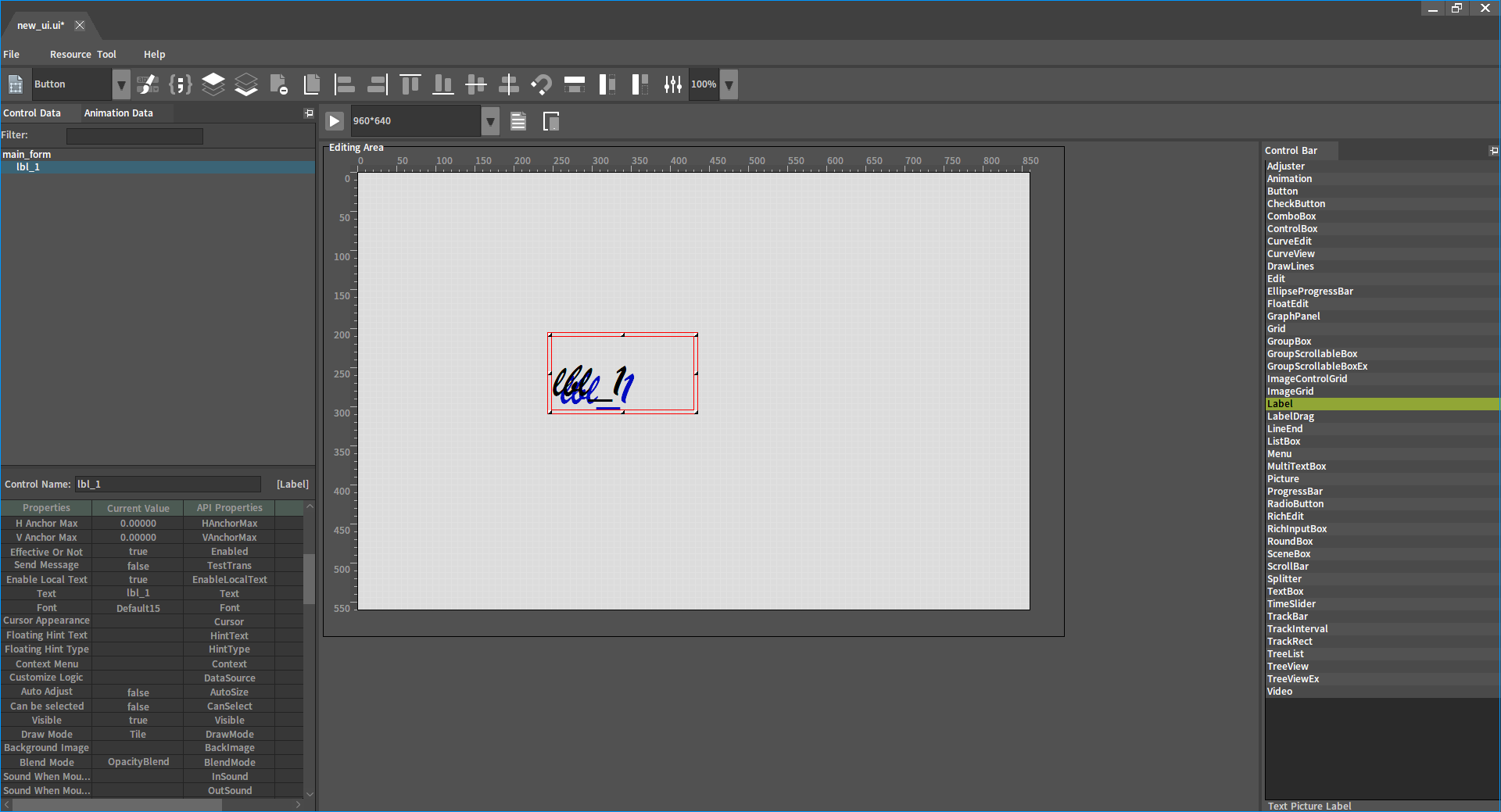1501x812 pixels.
Task: Click the Filter input field
Action: pyautogui.click(x=134, y=136)
